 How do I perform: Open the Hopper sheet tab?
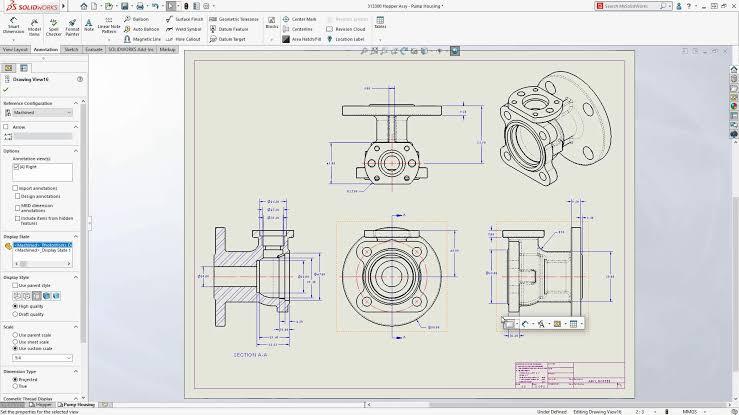coord(41,405)
